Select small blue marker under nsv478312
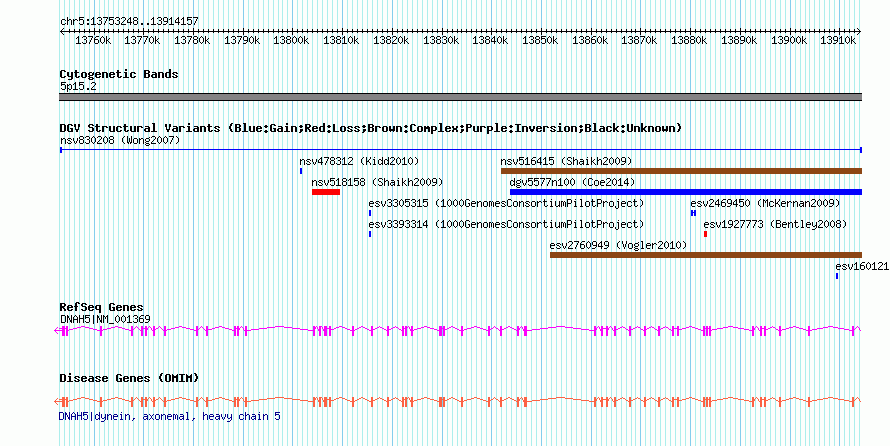The height and width of the screenshot is (446, 890). pos(301,171)
